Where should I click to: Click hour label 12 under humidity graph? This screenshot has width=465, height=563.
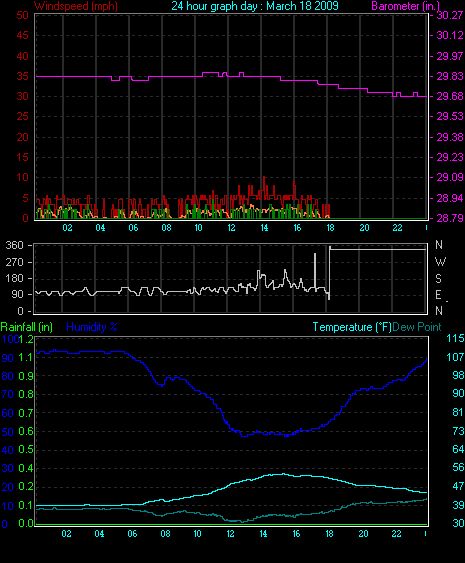pyautogui.click(x=230, y=534)
